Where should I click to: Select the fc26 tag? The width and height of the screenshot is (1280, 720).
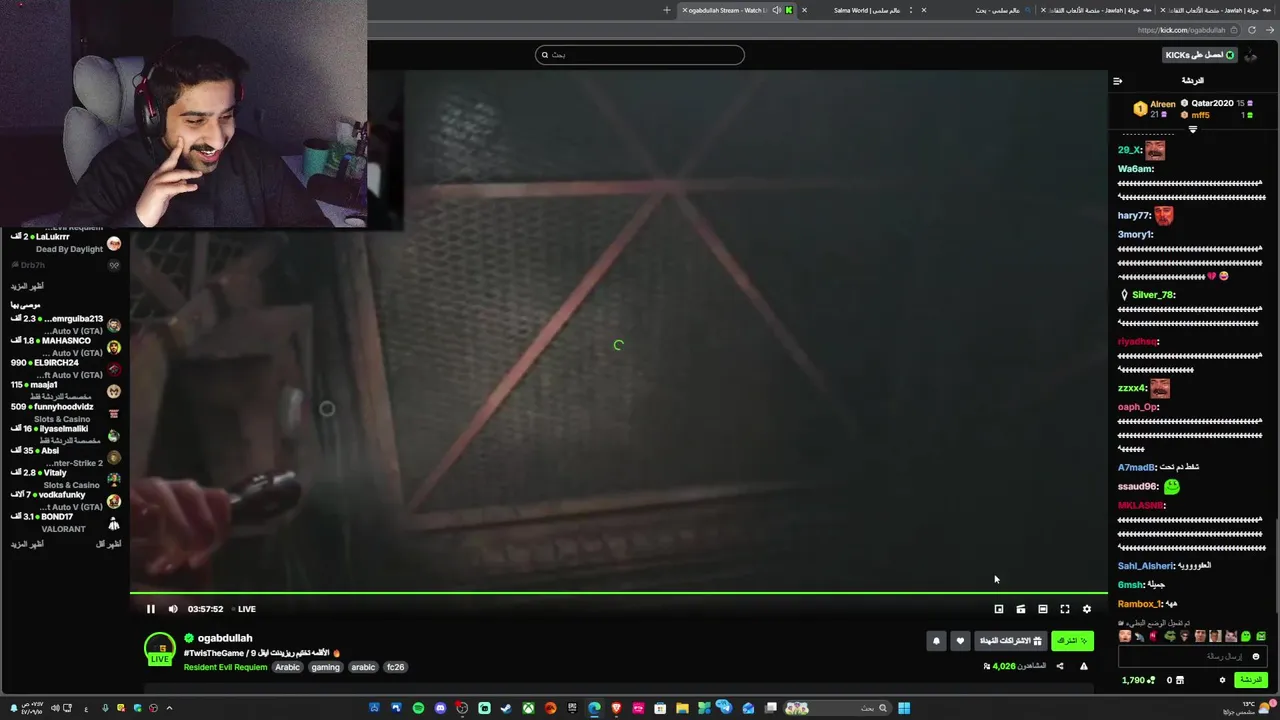point(395,667)
